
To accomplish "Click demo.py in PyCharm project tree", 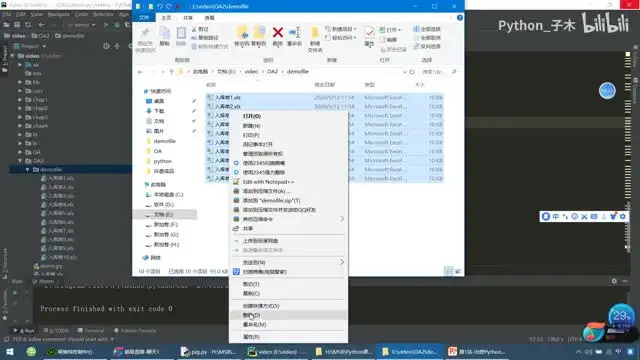I will [x=51, y=266].
